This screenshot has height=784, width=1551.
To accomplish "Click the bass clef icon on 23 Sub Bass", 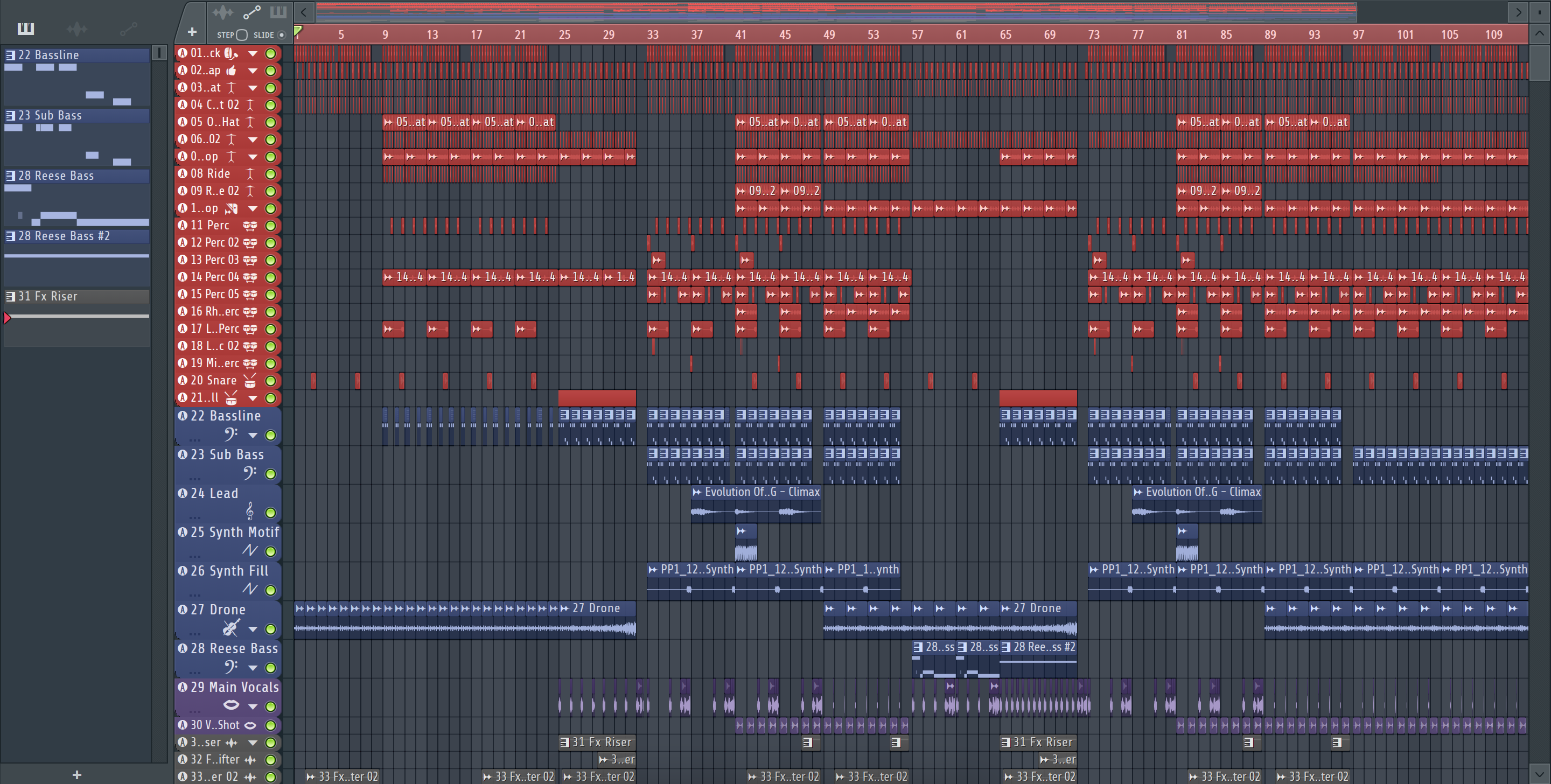I will click(x=250, y=473).
